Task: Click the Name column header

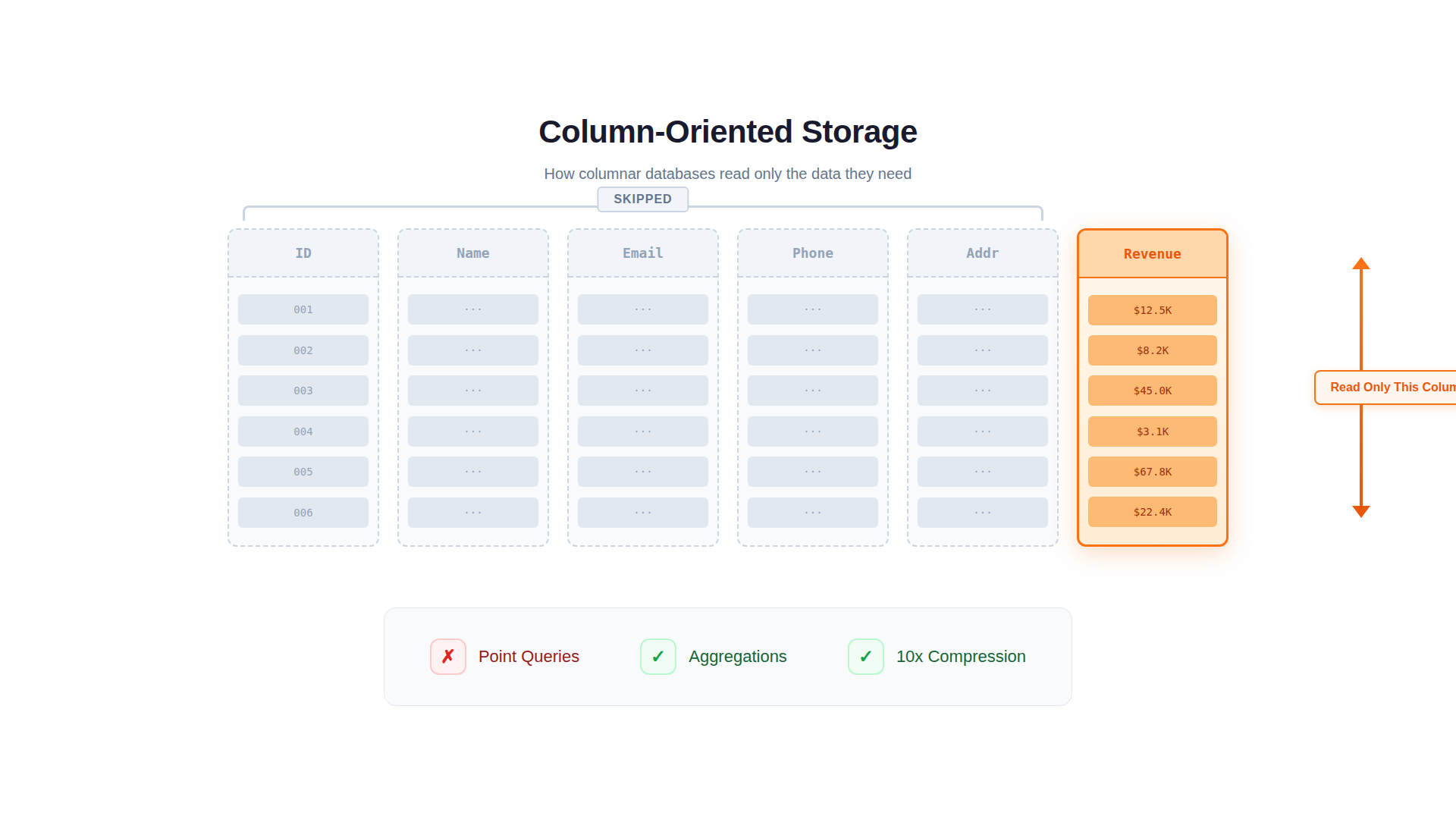Action: (x=473, y=253)
